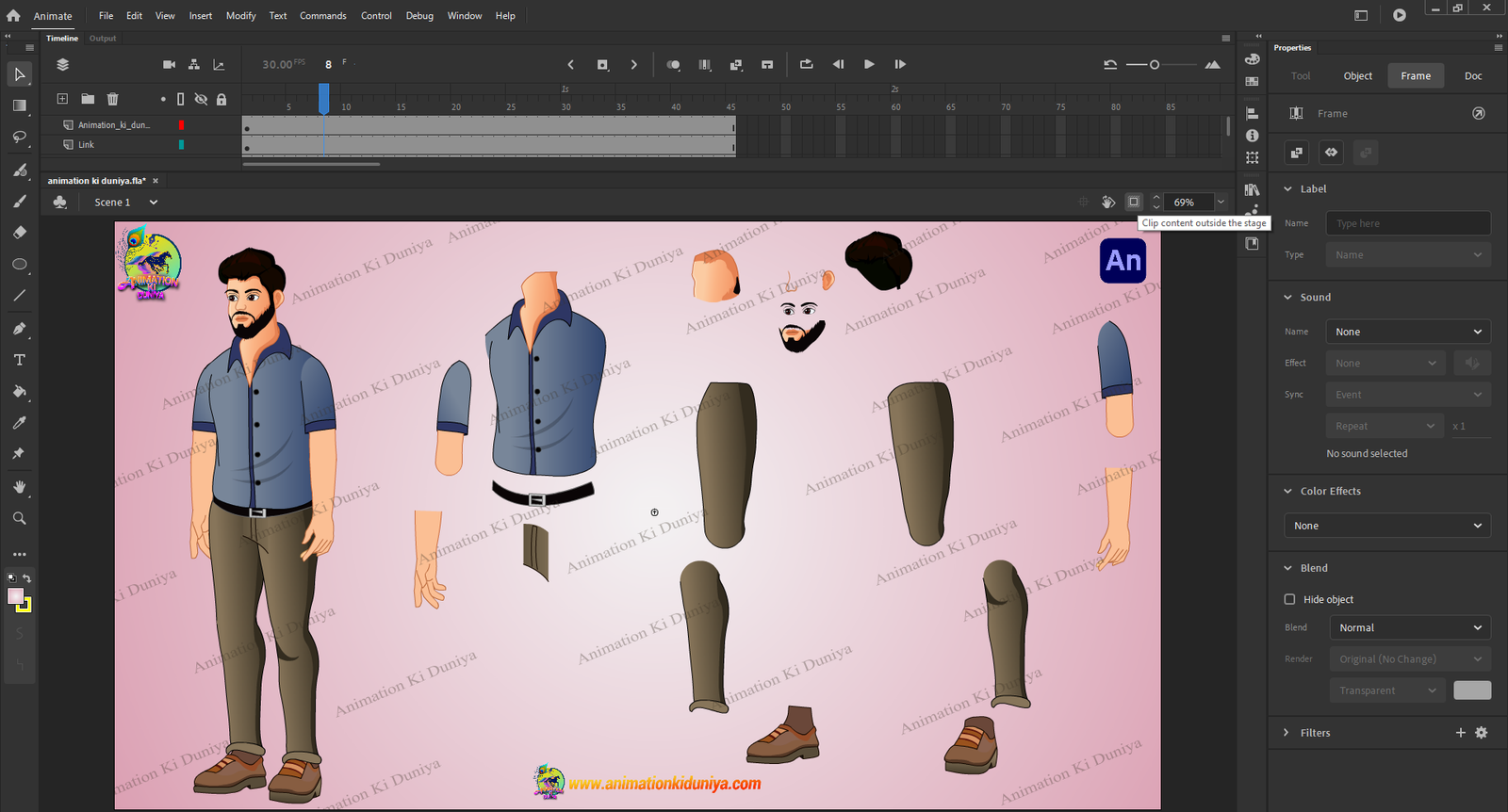Toggle show all layers as outlines

[181, 99]
